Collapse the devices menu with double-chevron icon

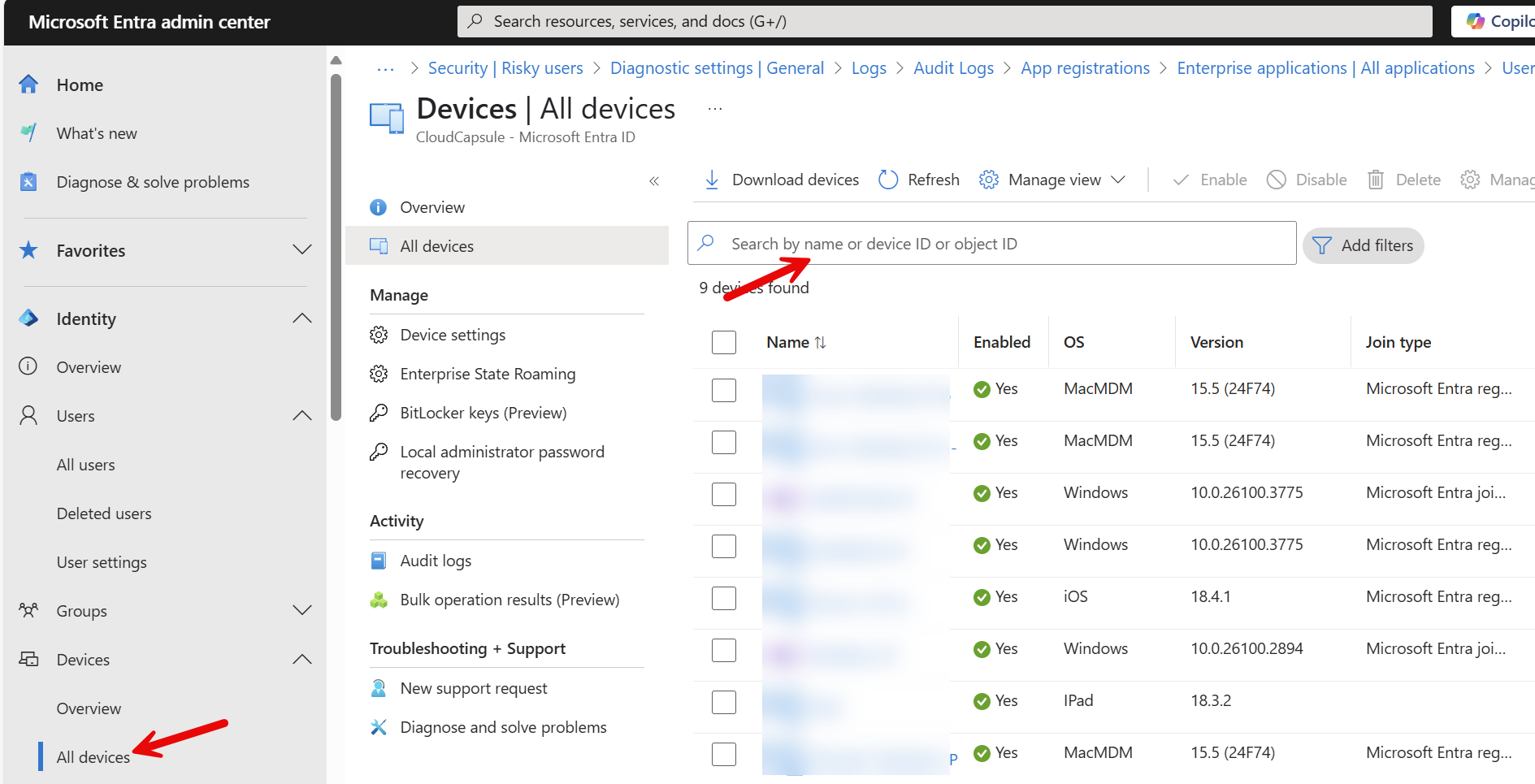(x=654, y=181)
